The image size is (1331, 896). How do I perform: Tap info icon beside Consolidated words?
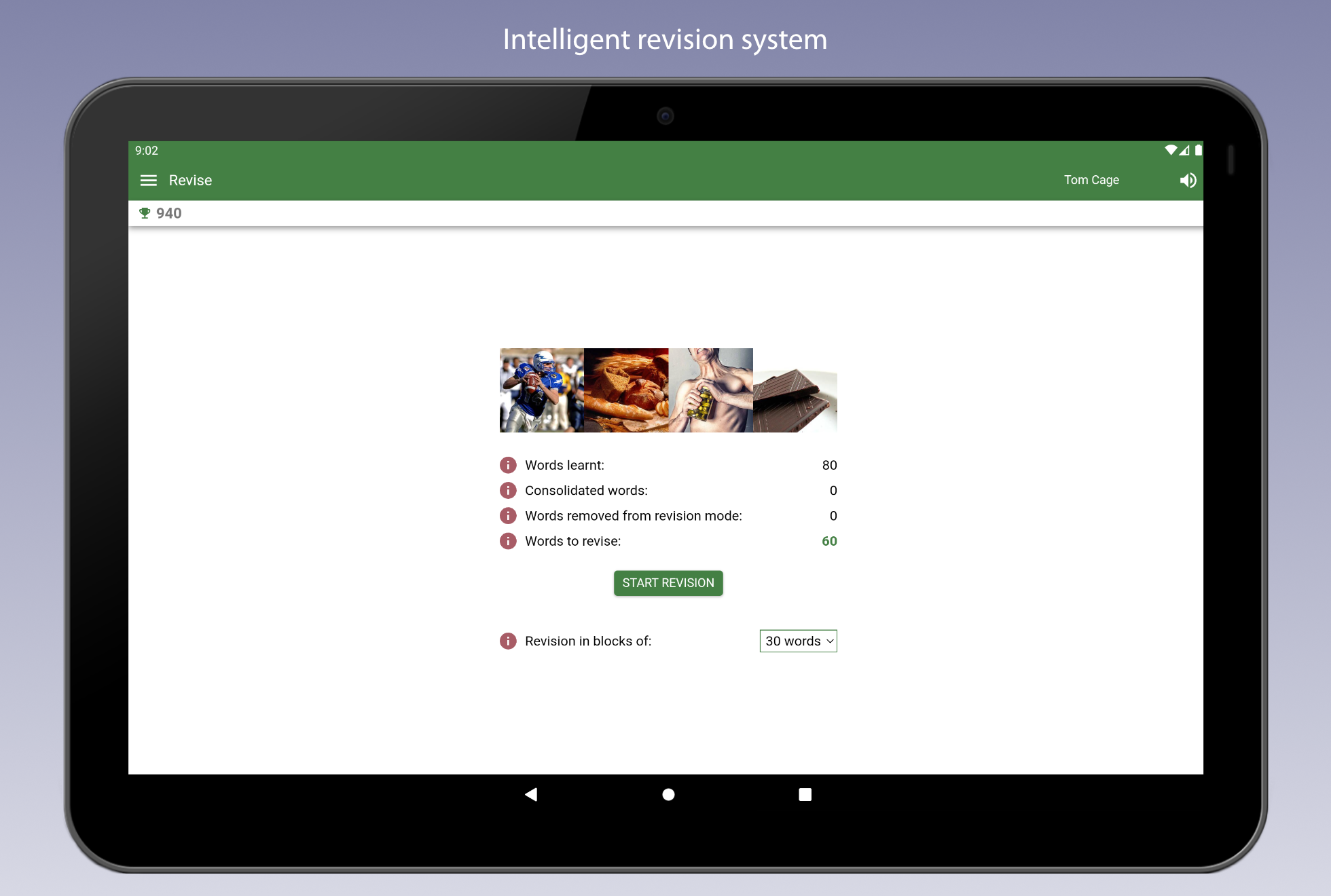[508, 490]
